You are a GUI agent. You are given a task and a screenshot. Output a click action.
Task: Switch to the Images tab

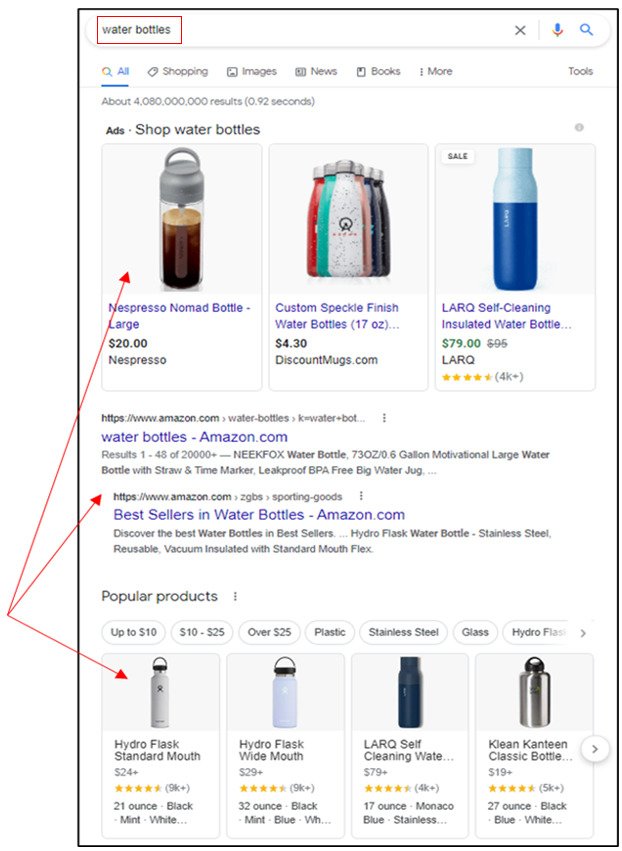(252, 72)
